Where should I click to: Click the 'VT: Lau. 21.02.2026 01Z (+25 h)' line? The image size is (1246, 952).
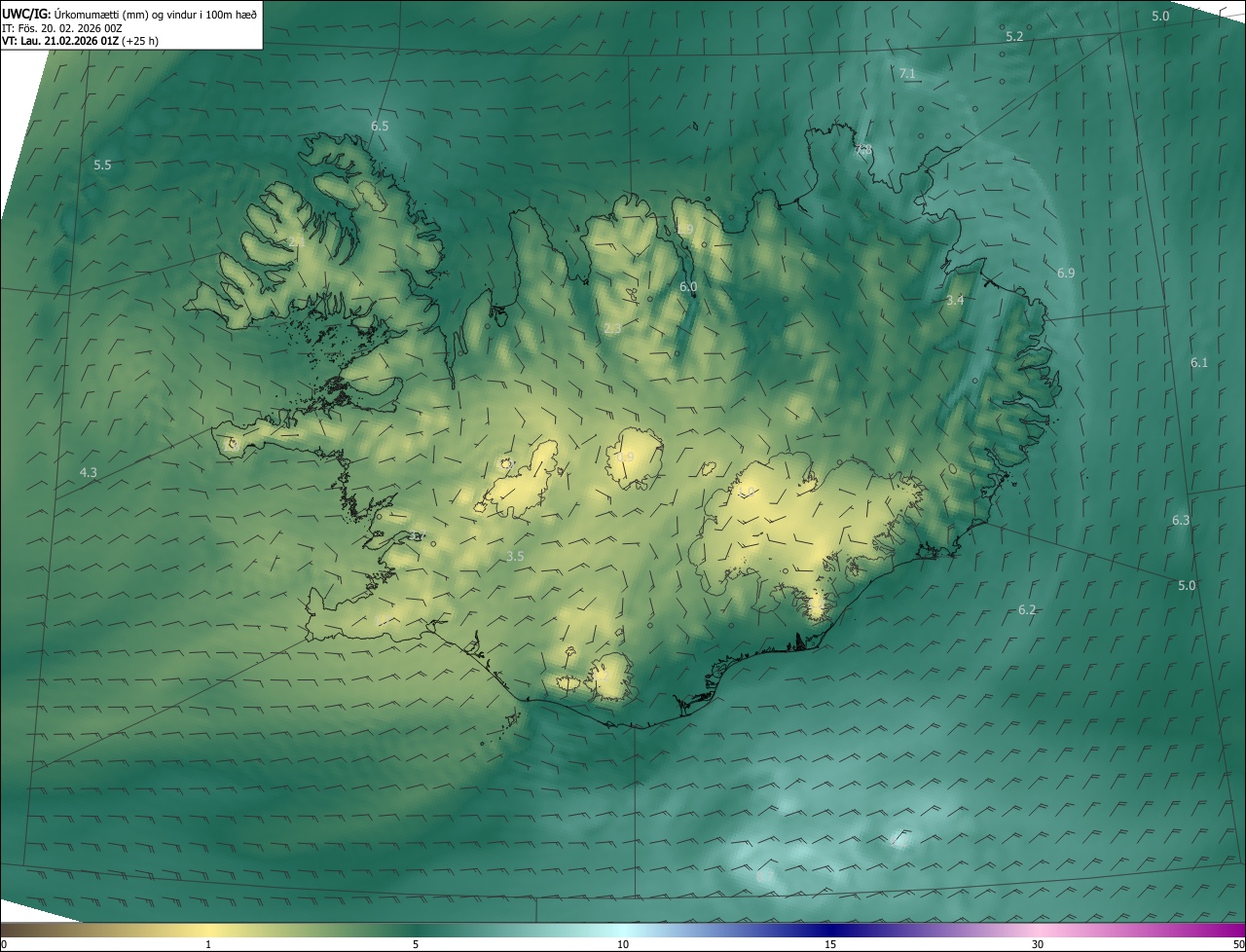pyautogui.click(x=81, y=41)
